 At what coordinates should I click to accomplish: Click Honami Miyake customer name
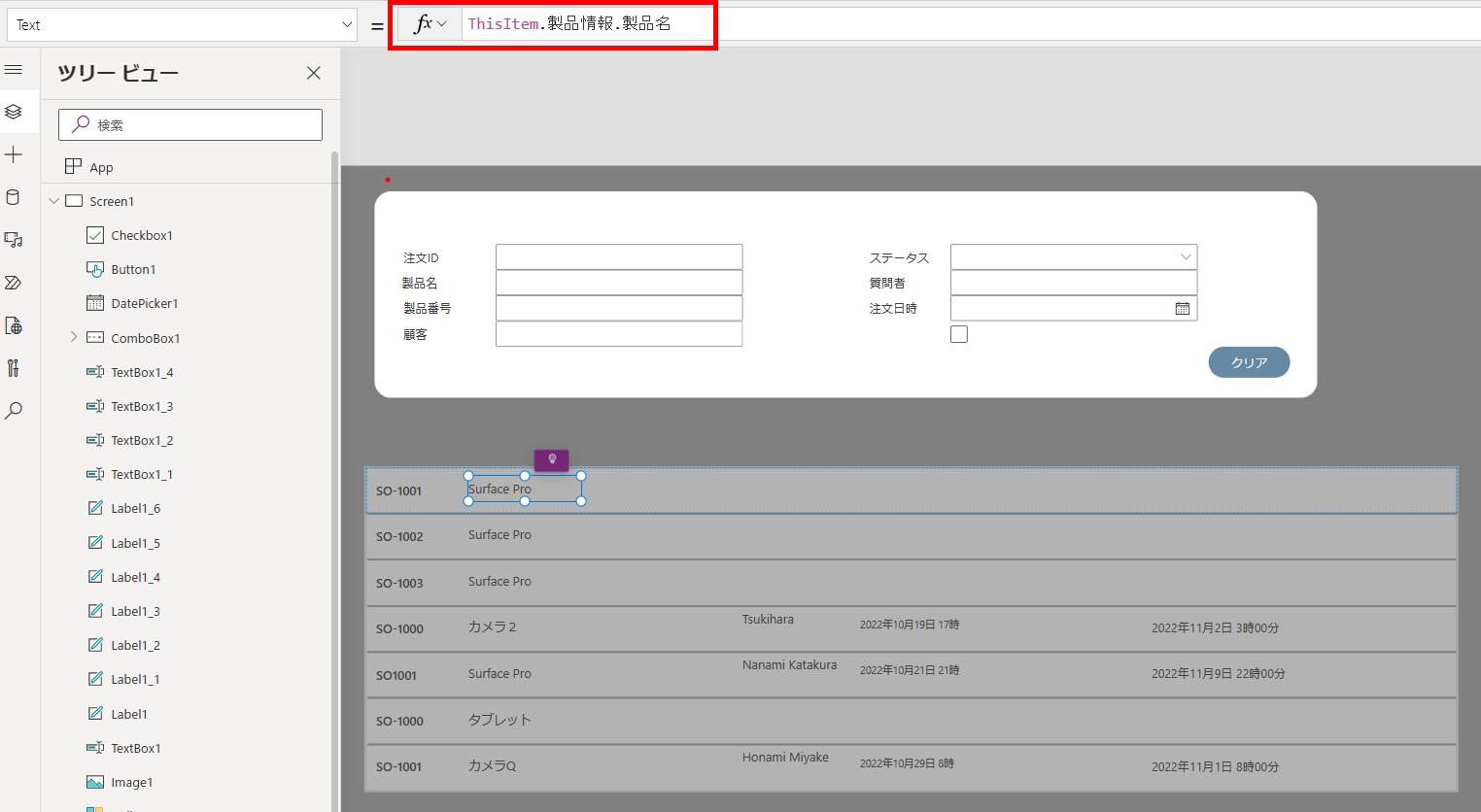click(785, 757)
